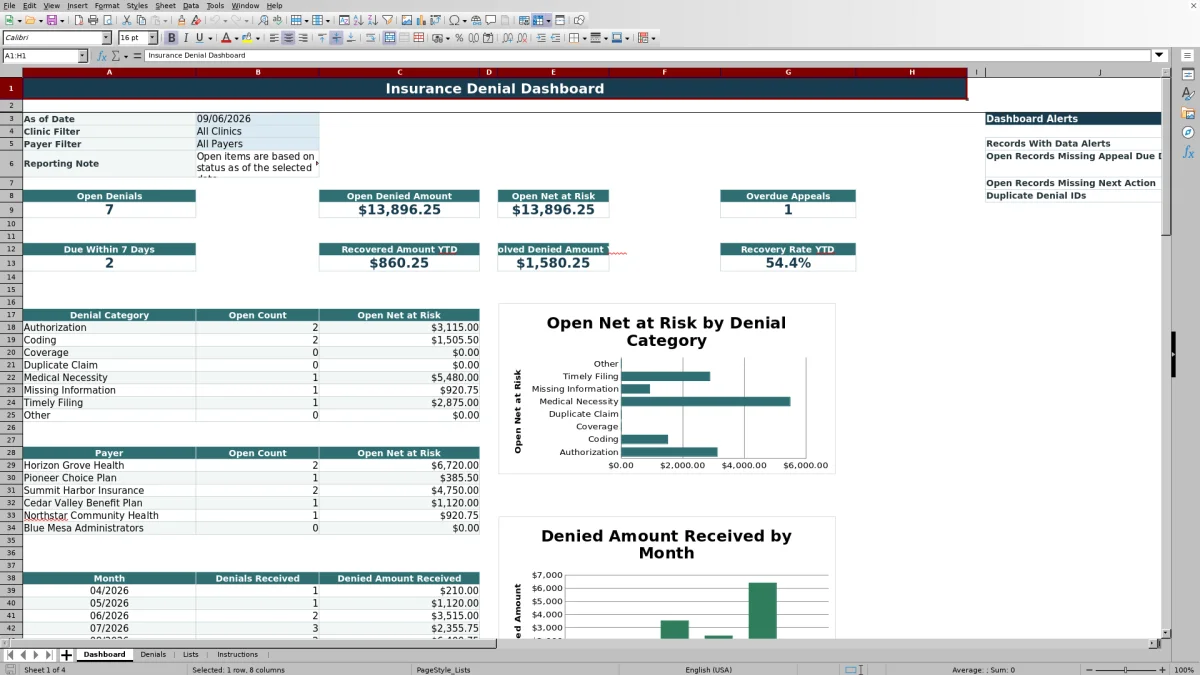Toggle Align Left
The height and width of the screenshot is (675, 1200).
point(273,38)
